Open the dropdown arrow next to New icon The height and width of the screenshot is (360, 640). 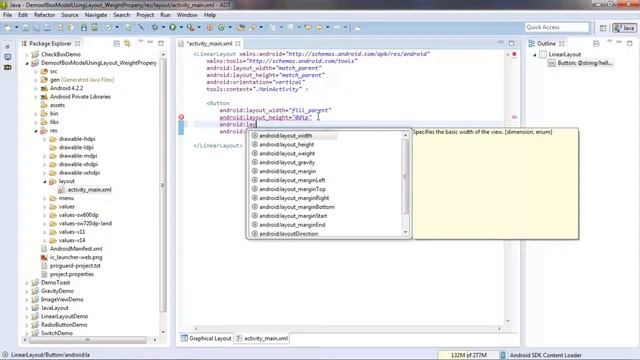coord(16,27)
